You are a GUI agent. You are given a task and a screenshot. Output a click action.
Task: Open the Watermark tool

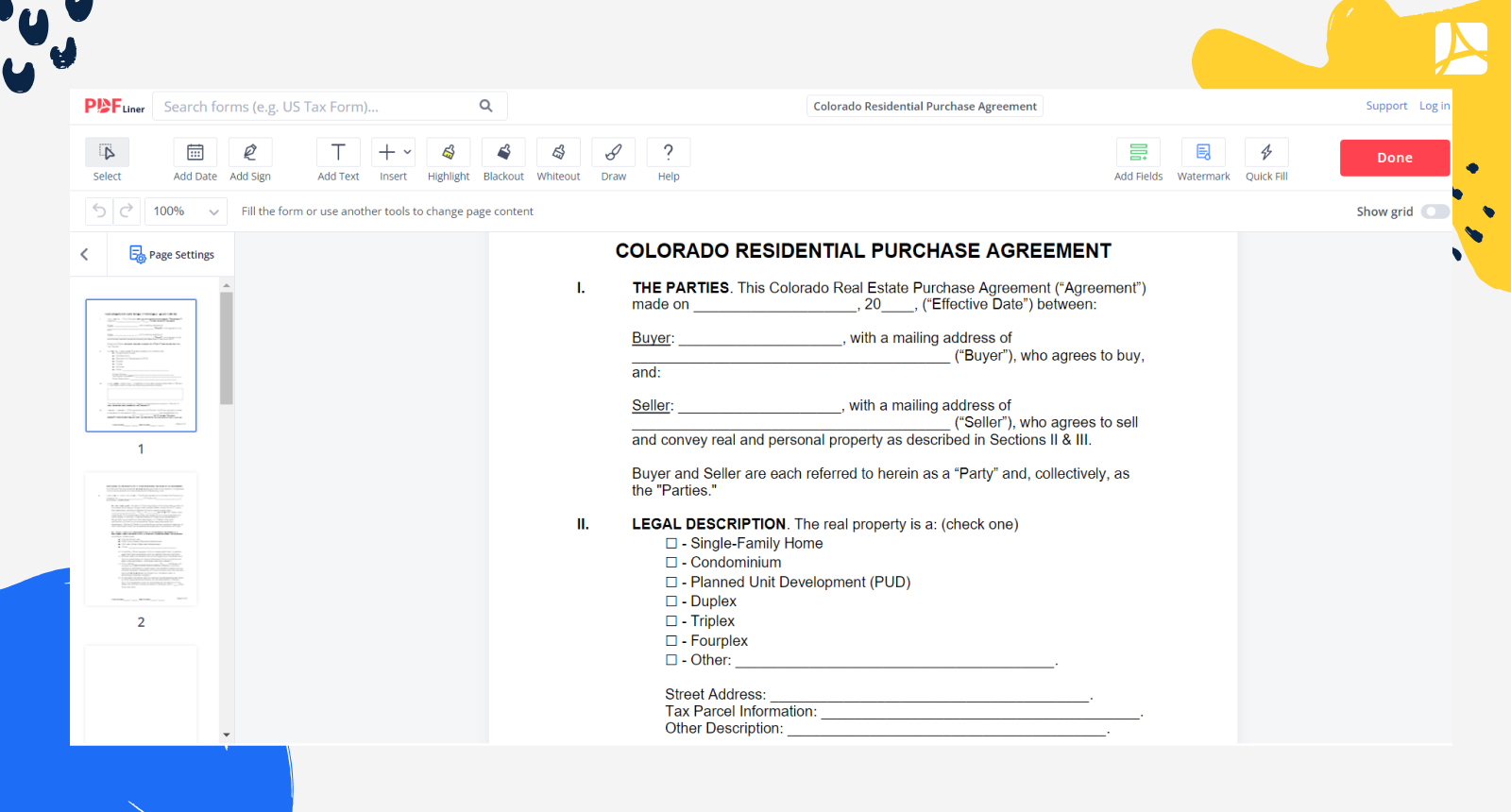pyautogui.click(x=1203, y=152)
